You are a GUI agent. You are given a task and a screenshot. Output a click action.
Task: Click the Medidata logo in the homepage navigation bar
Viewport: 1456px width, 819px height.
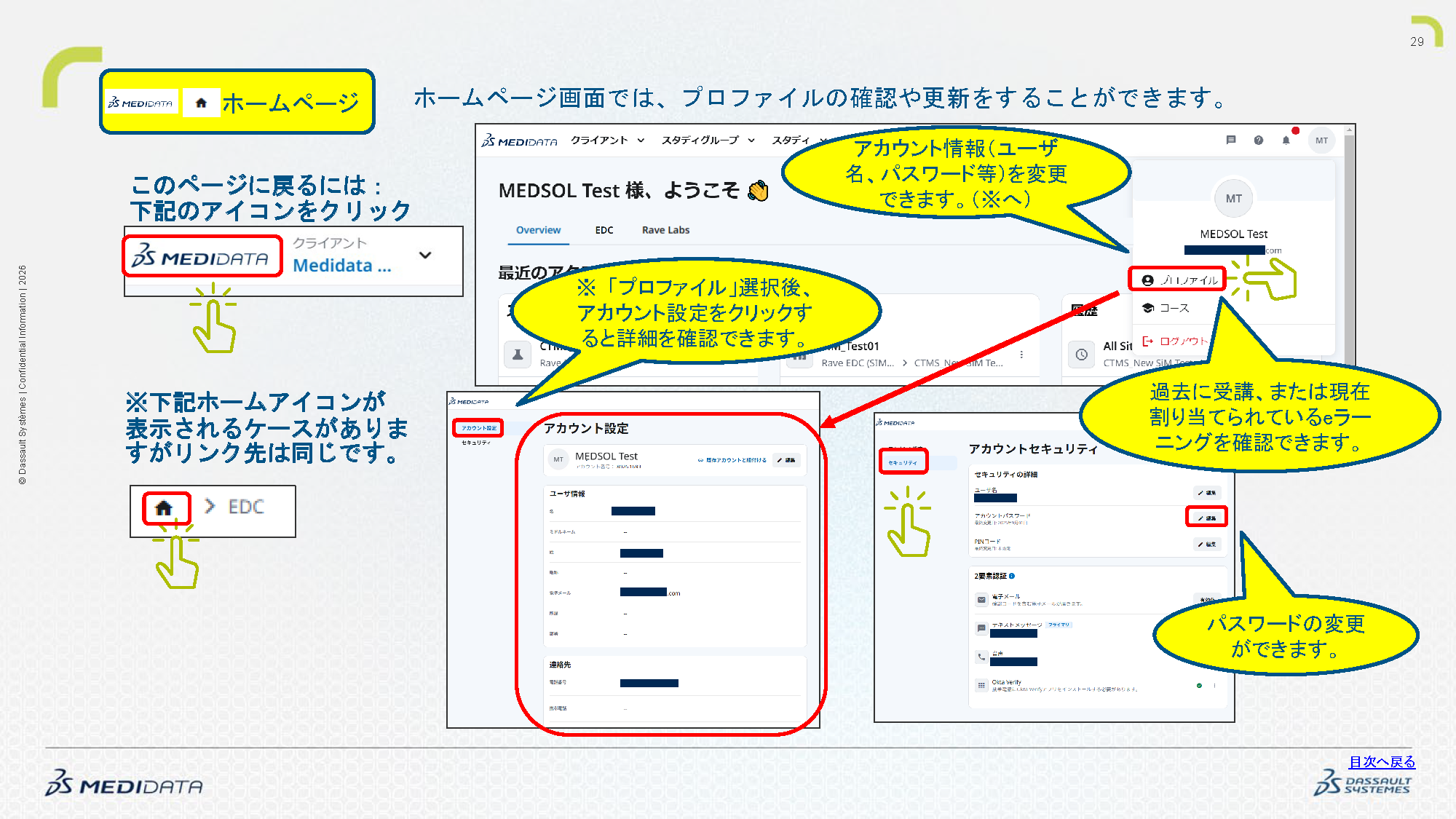(519, 141)
